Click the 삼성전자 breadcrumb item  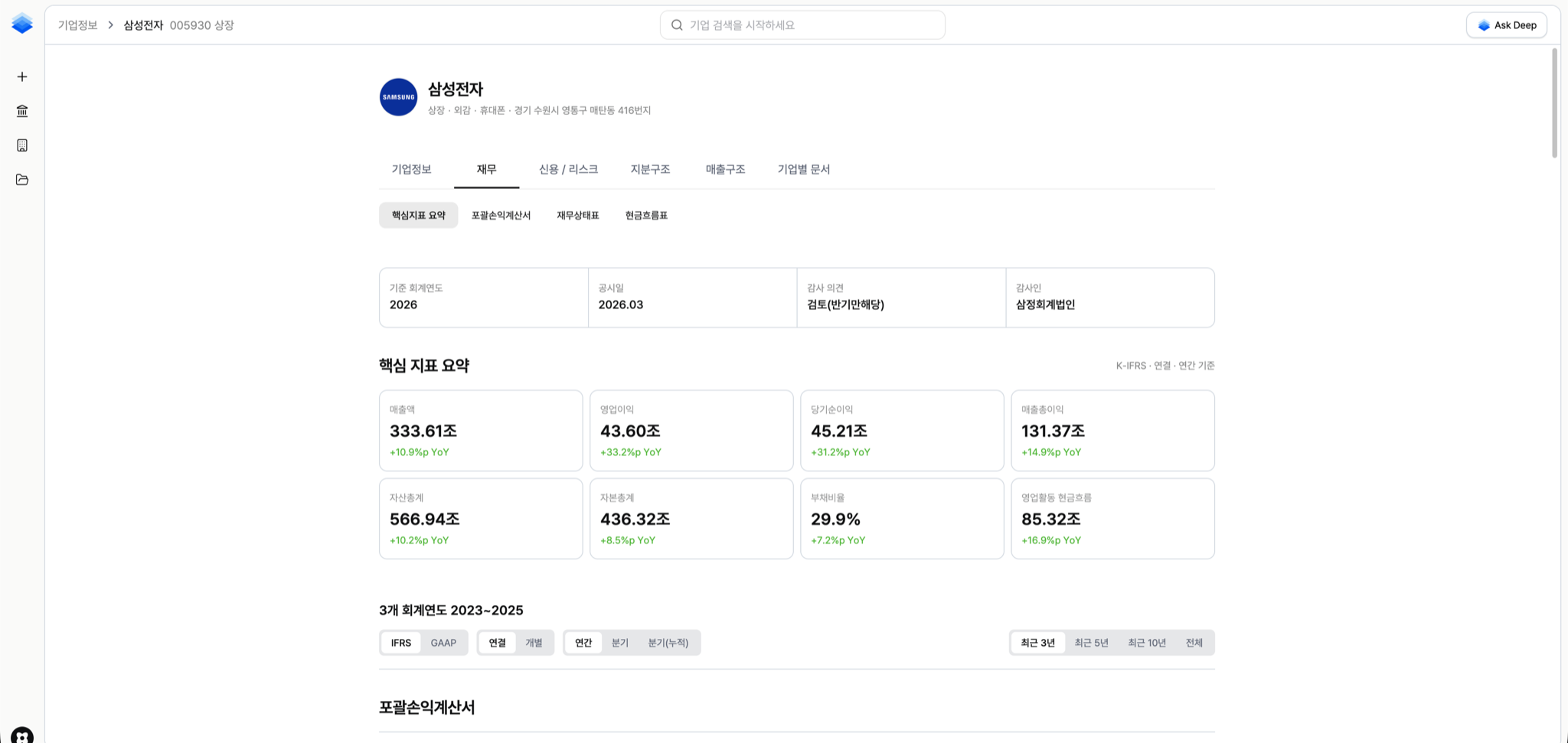click(143, 25)
